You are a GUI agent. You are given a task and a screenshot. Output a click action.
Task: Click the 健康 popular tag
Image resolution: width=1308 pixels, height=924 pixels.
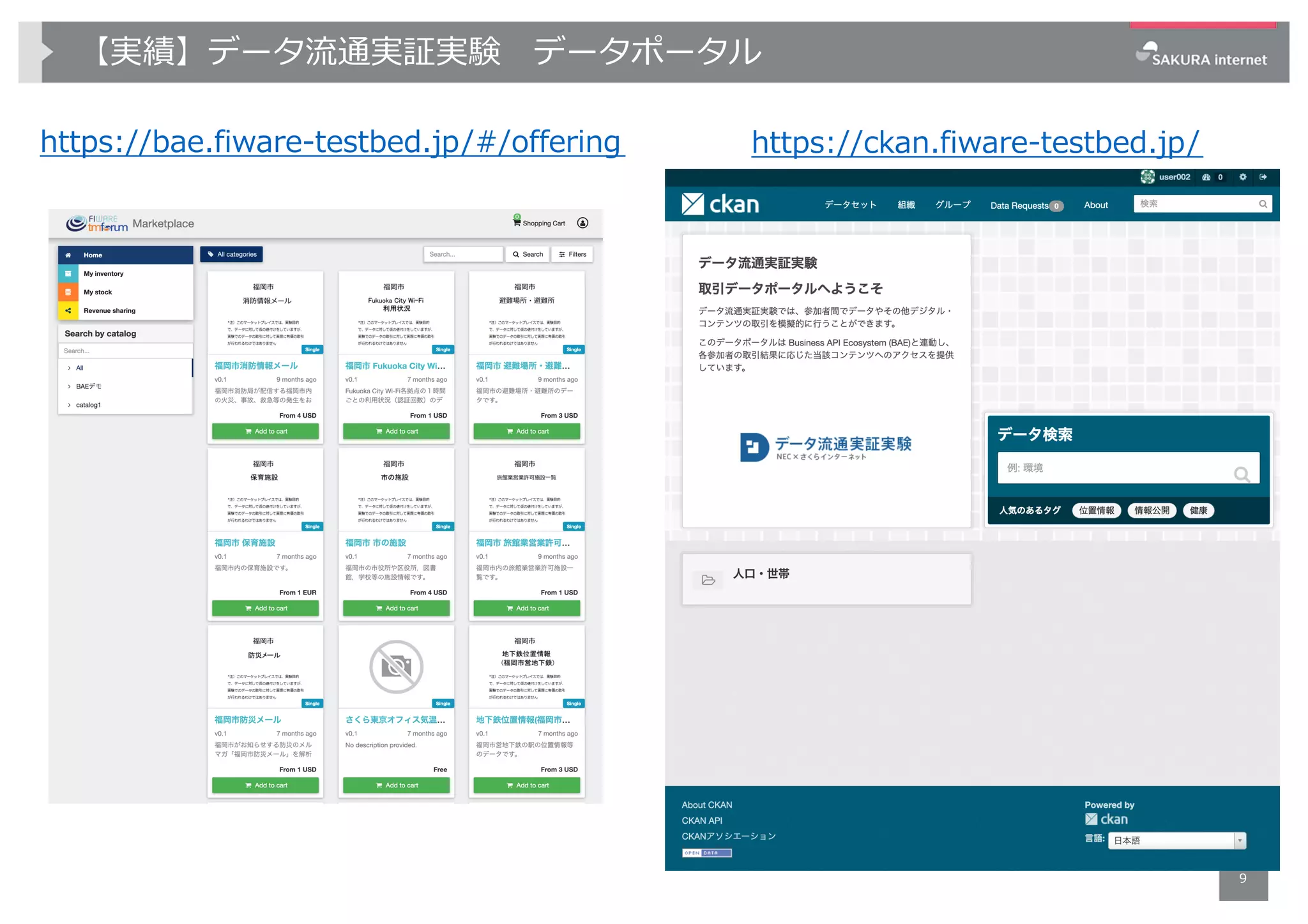[1198, 510]
